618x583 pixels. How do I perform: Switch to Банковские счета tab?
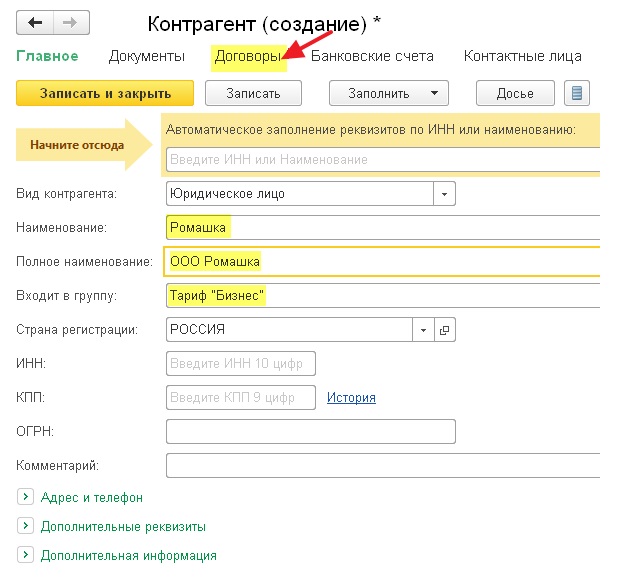(372, 56)
